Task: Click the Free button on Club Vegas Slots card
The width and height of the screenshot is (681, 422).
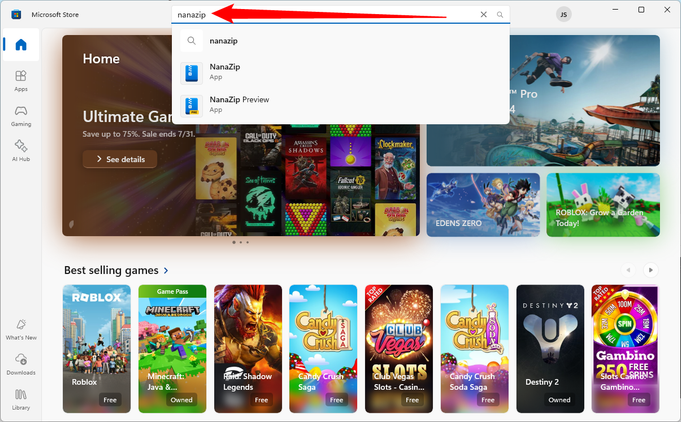Action: click(412, 400)
